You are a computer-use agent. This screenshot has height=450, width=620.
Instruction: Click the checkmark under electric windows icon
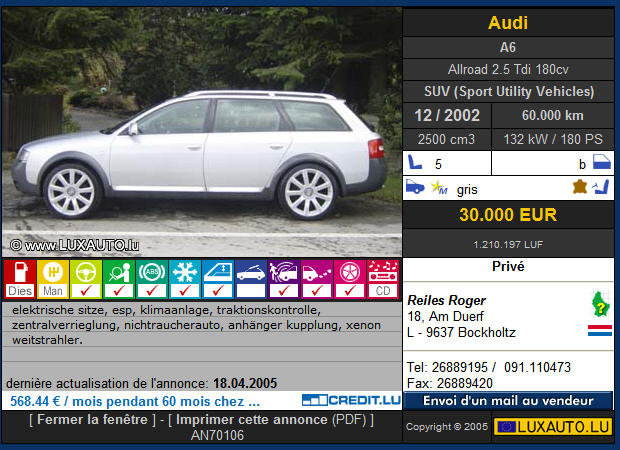pos(218,291)
